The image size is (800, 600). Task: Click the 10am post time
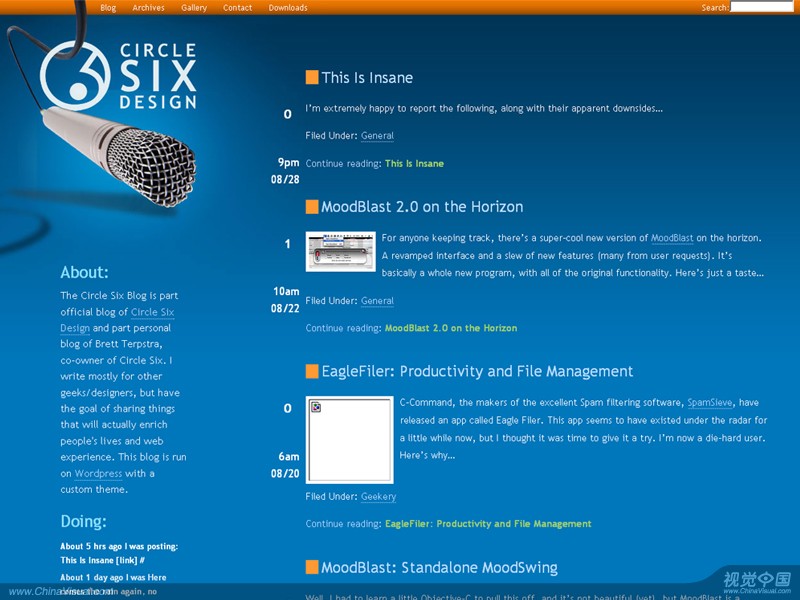[x=286, y=291]
